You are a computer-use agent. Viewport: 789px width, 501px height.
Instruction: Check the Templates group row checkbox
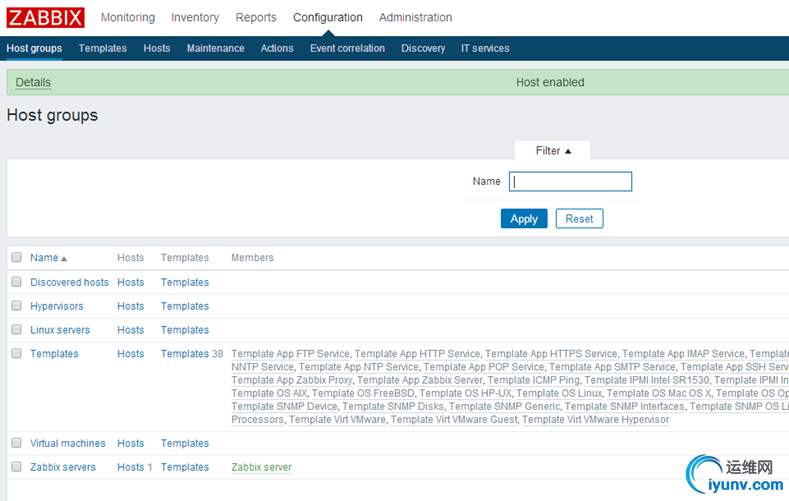17,353
